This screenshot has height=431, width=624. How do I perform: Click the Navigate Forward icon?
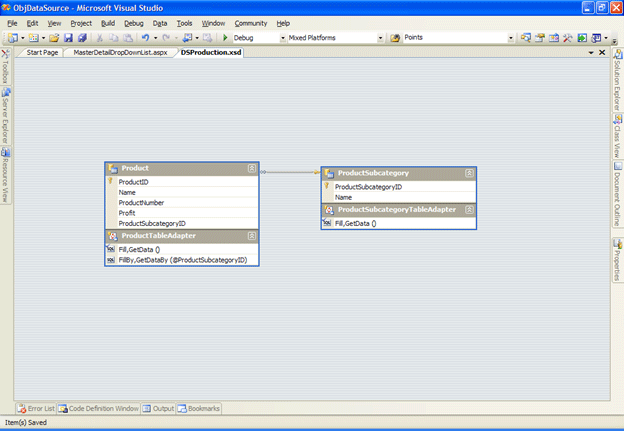pos(207,38)
